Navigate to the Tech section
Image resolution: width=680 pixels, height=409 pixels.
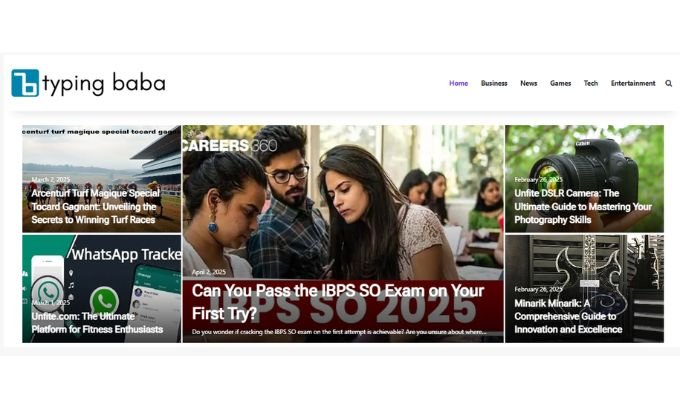591,83
